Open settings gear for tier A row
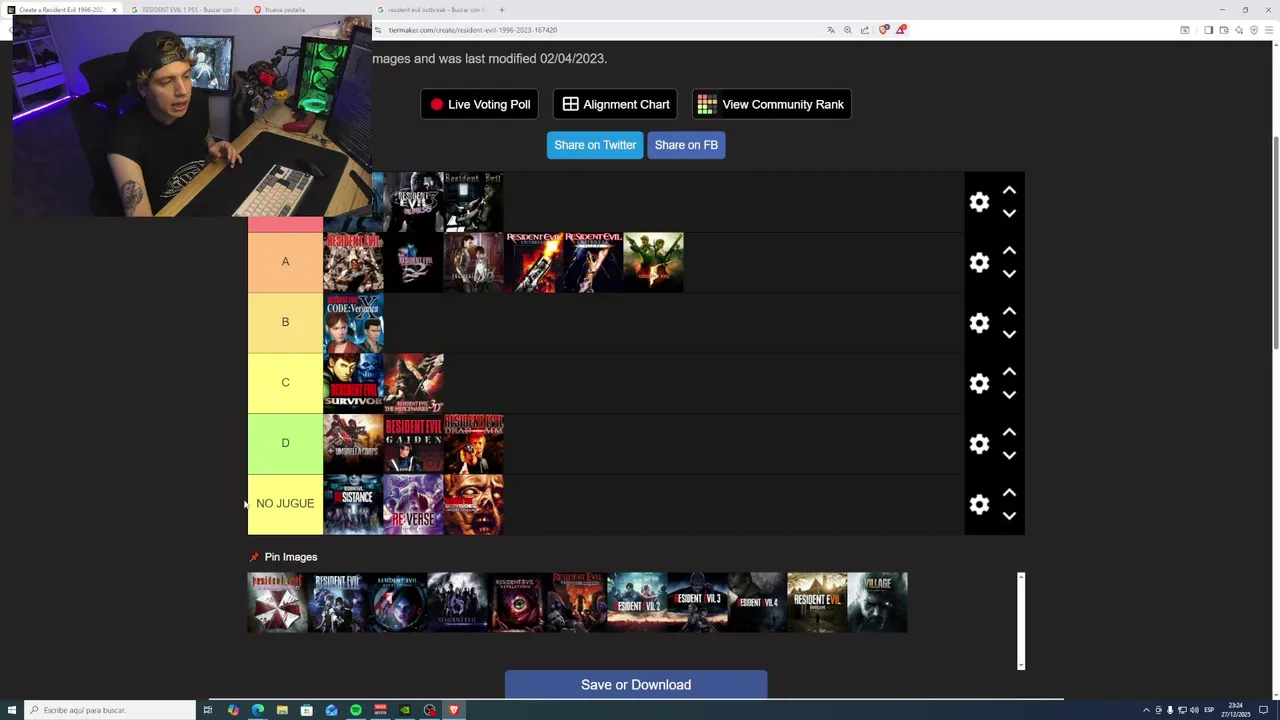The width and height of the screenshot is (1280, 720). click(979, 262)
